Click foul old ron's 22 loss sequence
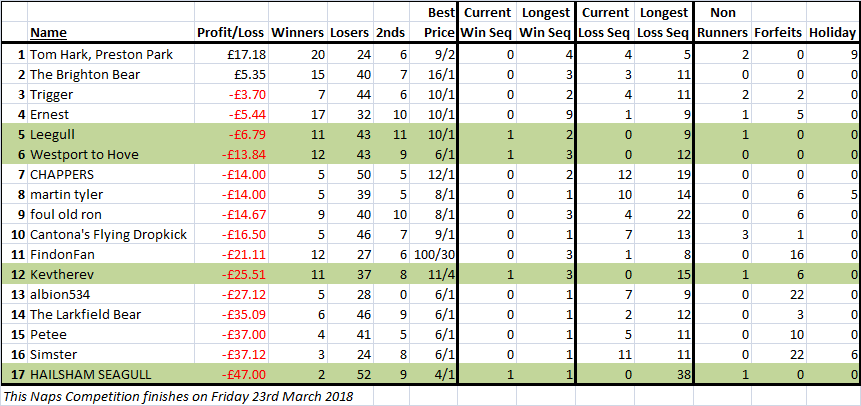This screenshot has height=406, width=861. pyautogui.click(x=664, y=215)
